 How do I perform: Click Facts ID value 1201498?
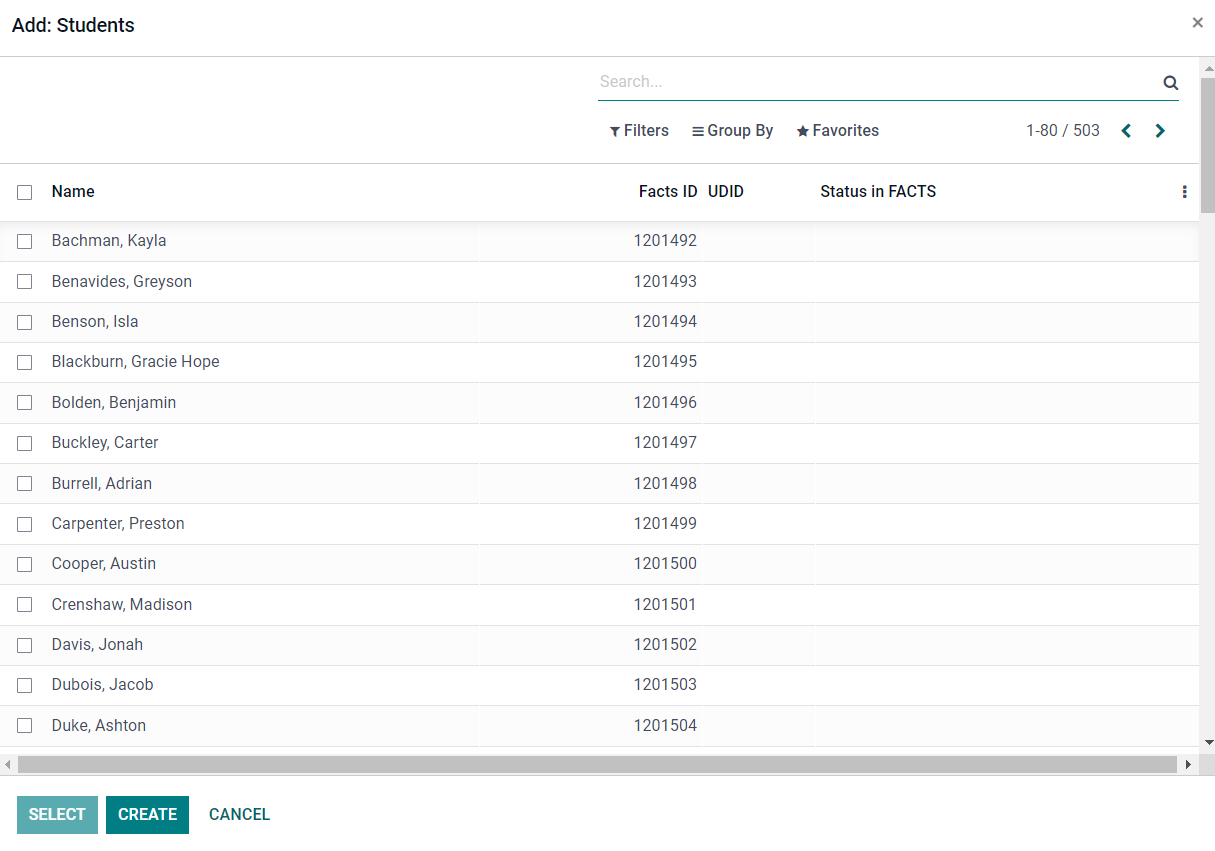tap(665, 484)
